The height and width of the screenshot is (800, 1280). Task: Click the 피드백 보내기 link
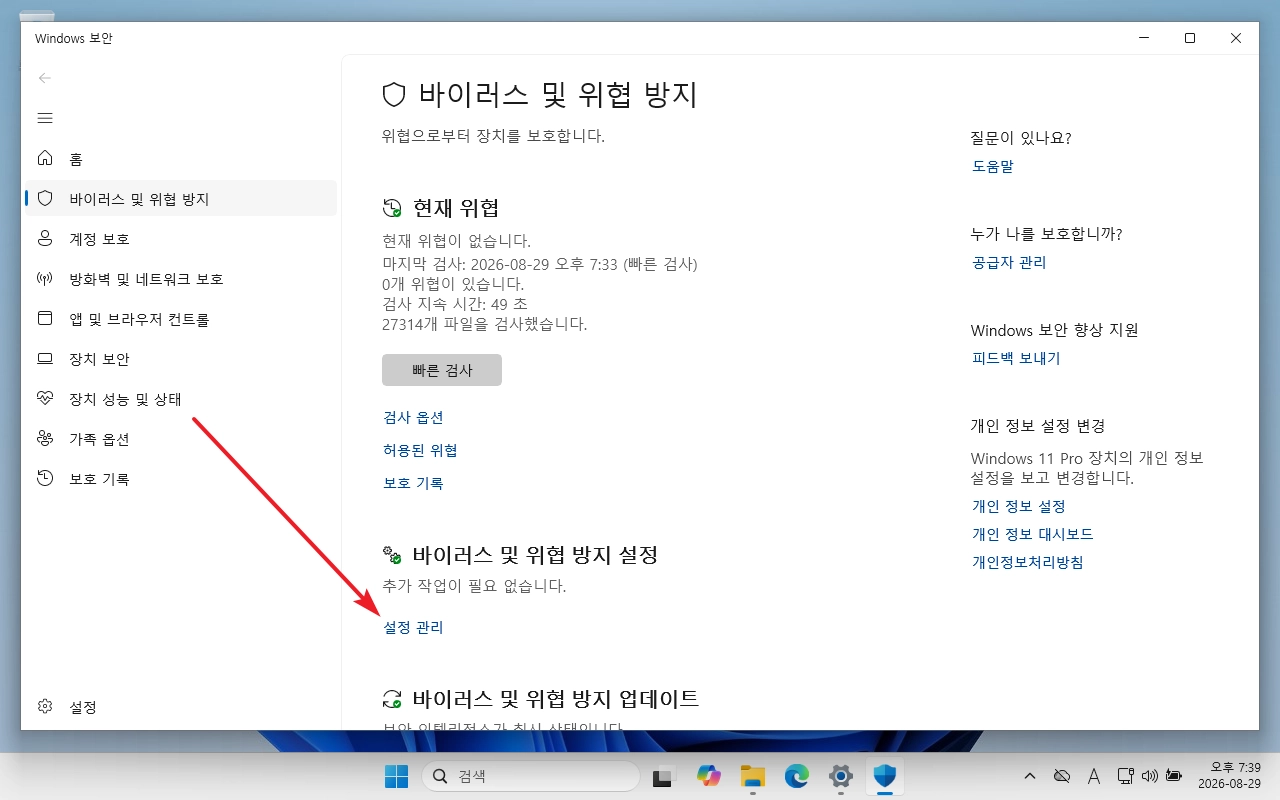point(1016,358)
